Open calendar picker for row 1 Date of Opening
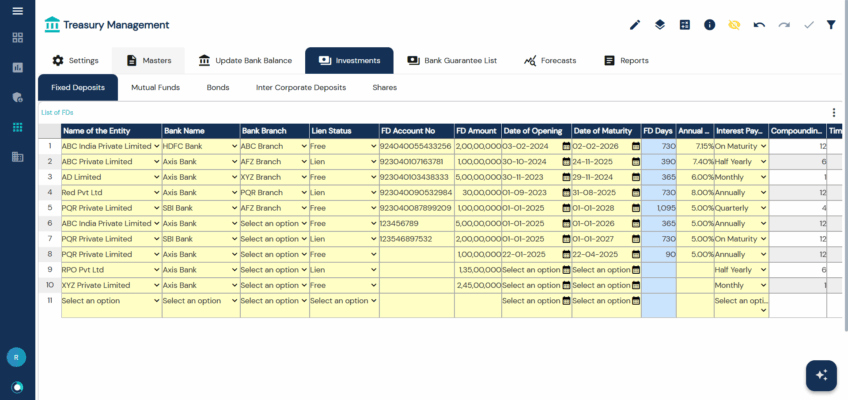Viewport: 848px width, 400px height. 566,146
